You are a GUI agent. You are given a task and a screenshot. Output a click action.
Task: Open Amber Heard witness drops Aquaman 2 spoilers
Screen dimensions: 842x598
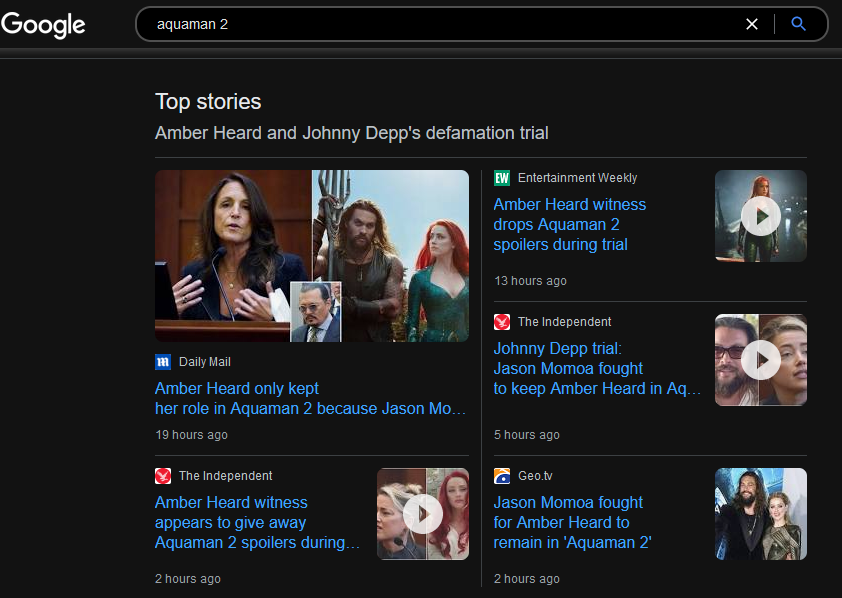point(570,224)
